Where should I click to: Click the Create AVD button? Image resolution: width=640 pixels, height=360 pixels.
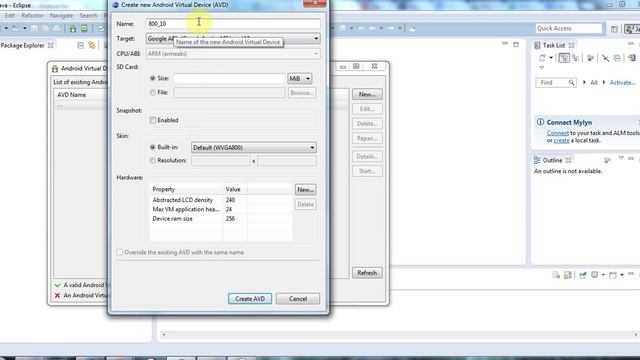pyautogui.click(x=250, y=299)
